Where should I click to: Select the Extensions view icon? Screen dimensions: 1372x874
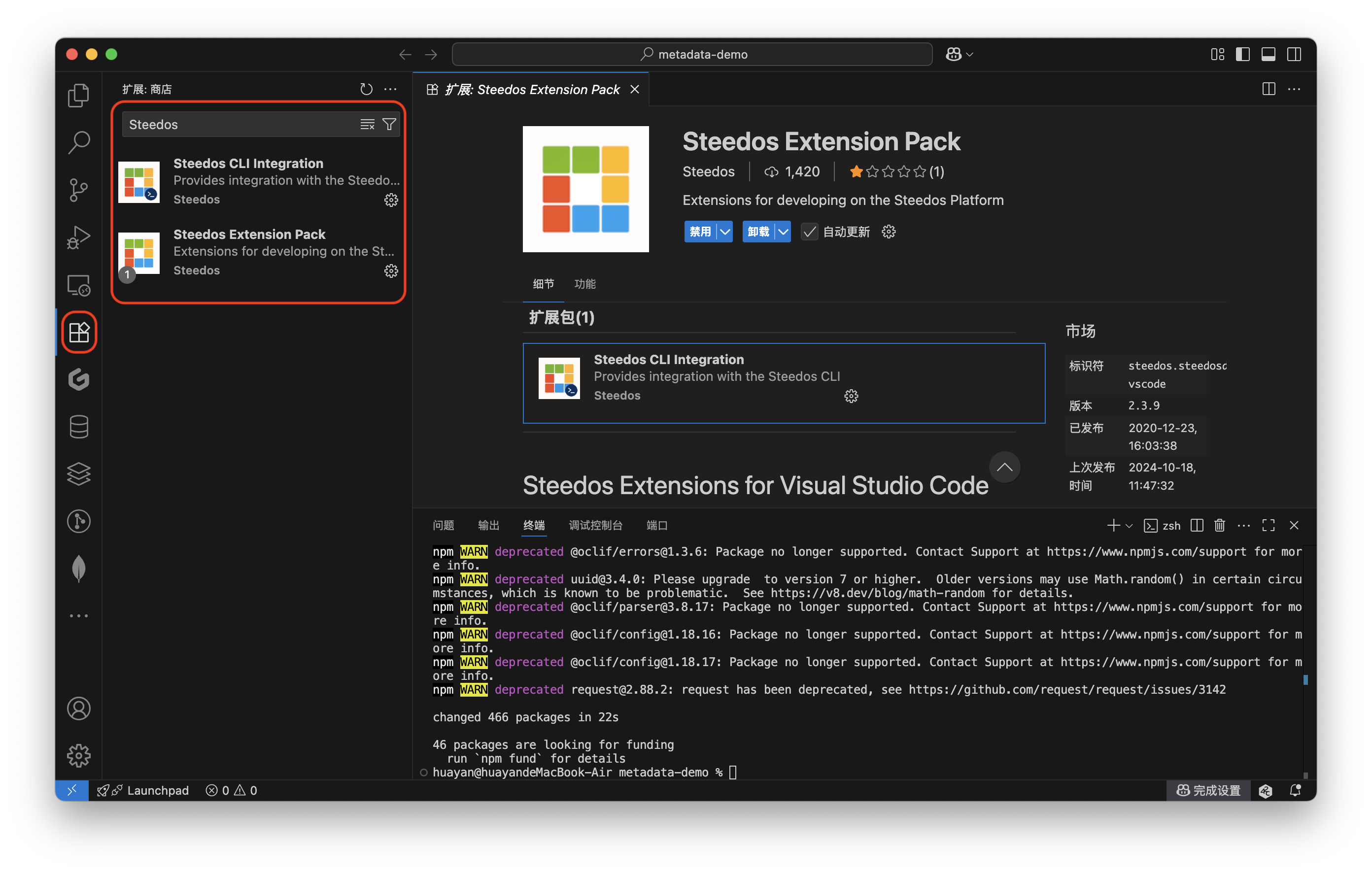[x=79, y=332]
